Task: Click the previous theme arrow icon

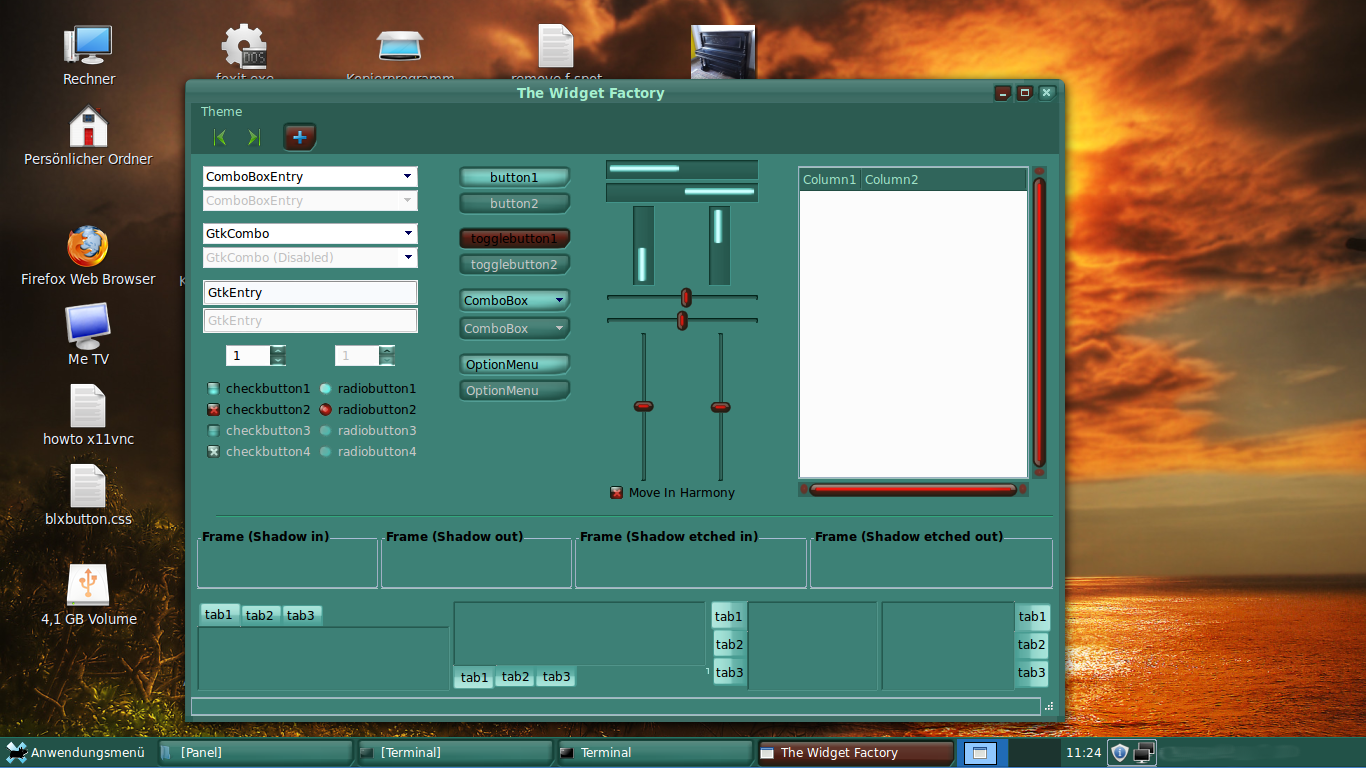Action: [220, 137]
